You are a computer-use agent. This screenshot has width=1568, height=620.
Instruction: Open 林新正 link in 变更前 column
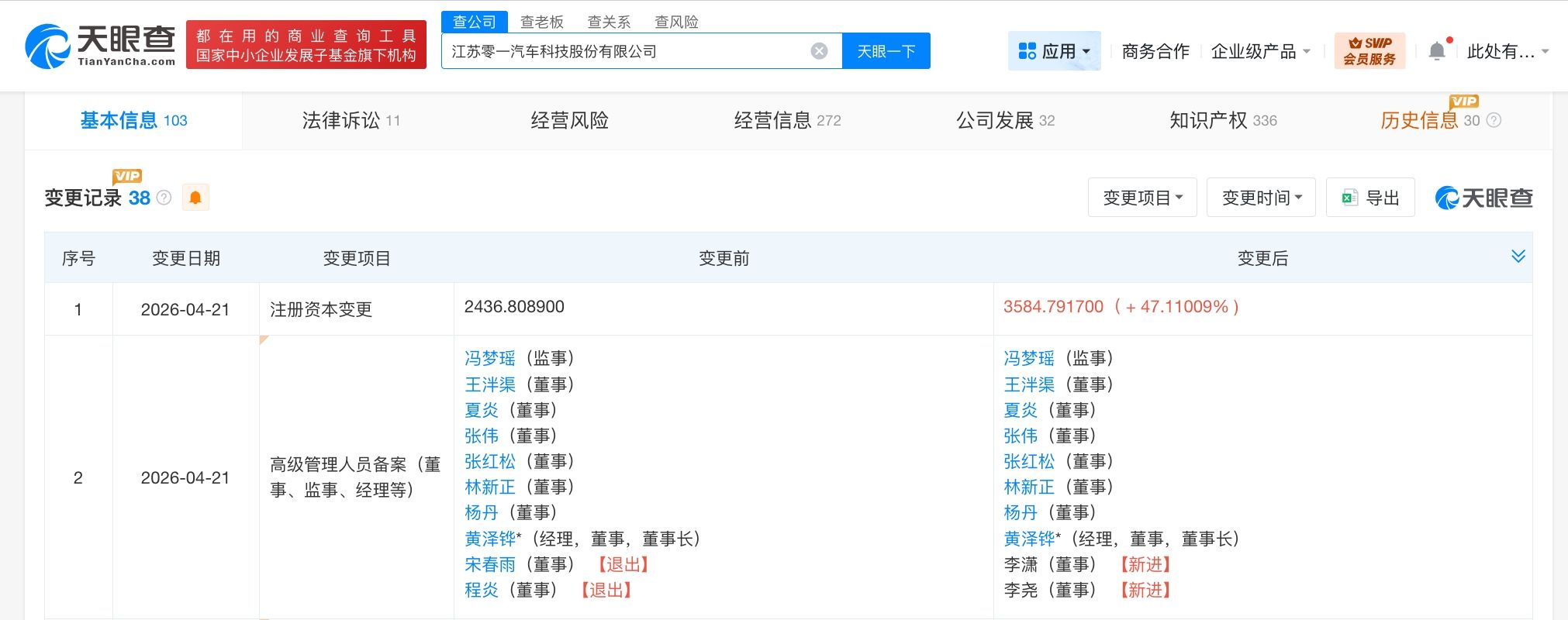489,487
